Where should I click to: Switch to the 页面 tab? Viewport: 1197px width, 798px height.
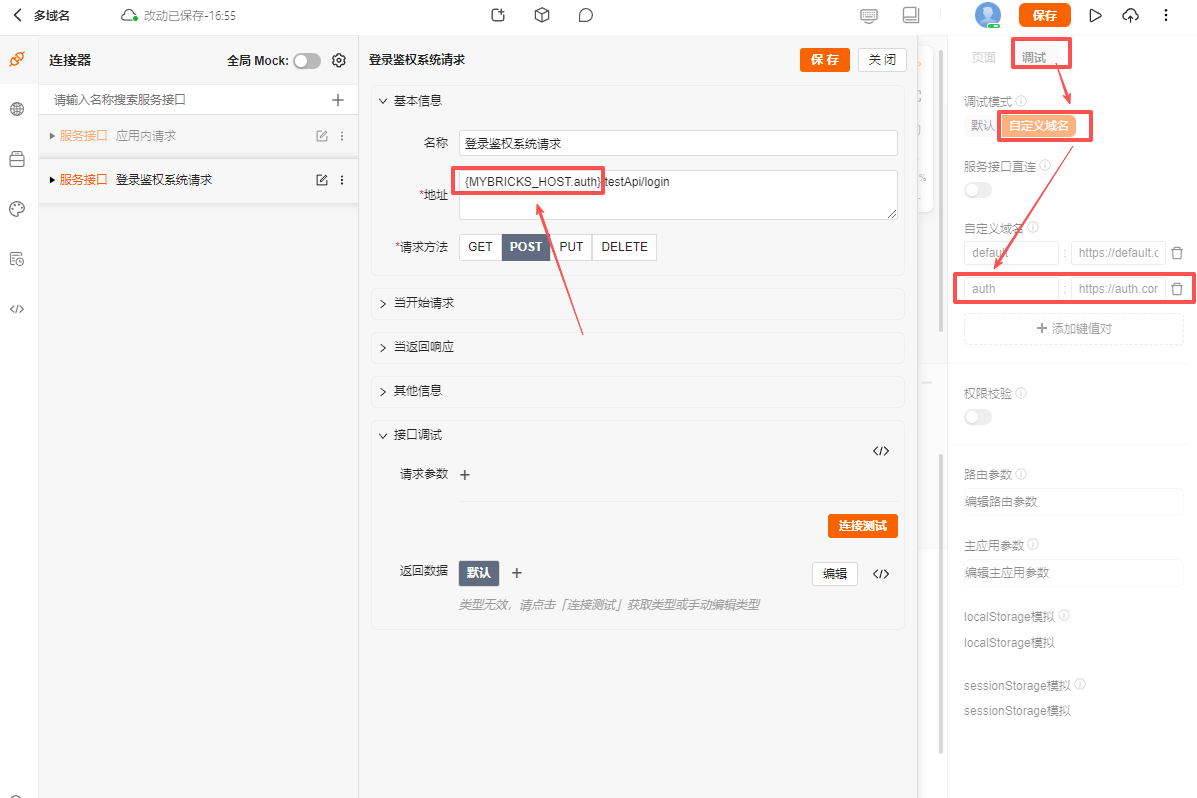click(984, 58)
